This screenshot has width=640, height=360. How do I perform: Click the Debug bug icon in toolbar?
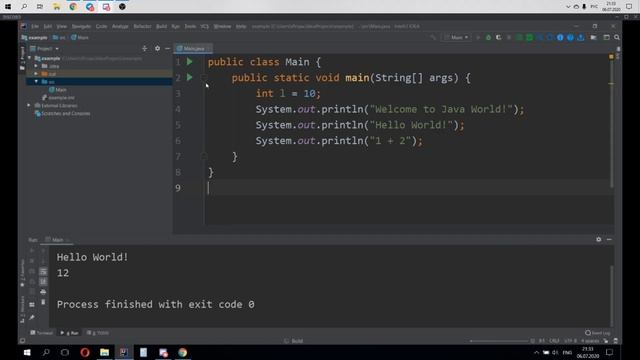[x=489, y=38]
